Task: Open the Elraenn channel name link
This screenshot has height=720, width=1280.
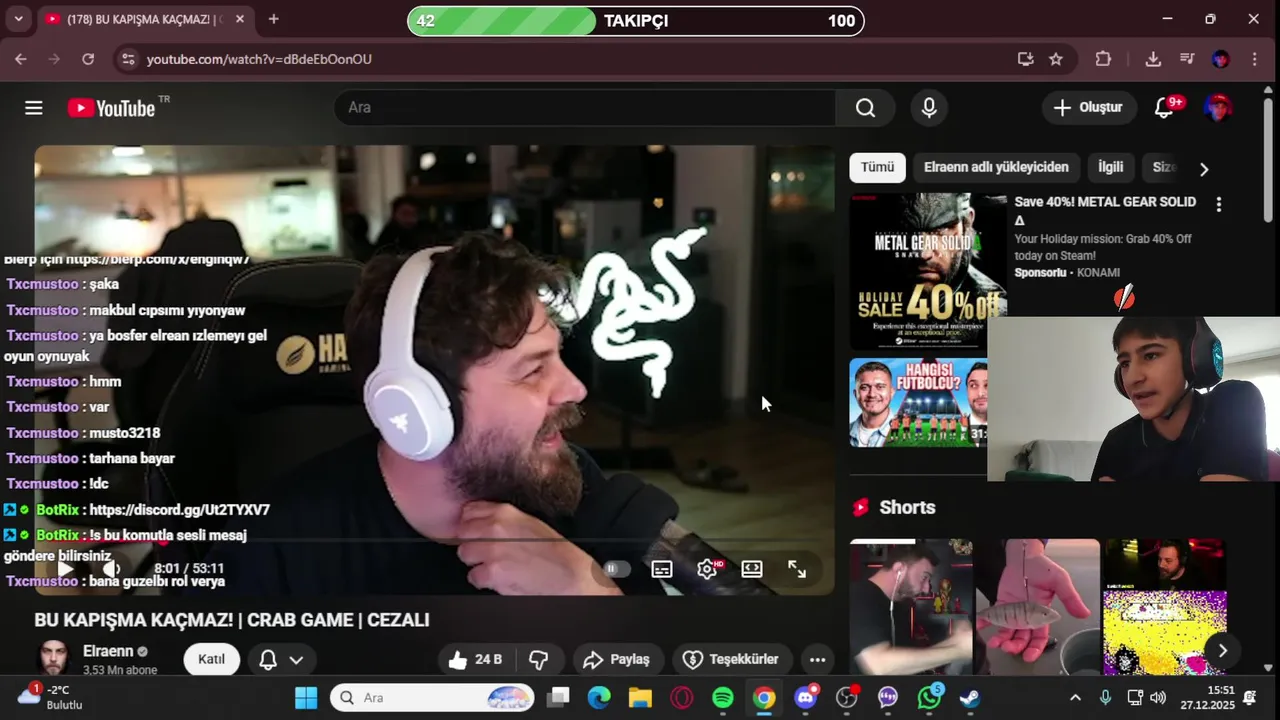Action: click(x=108, y=651)
